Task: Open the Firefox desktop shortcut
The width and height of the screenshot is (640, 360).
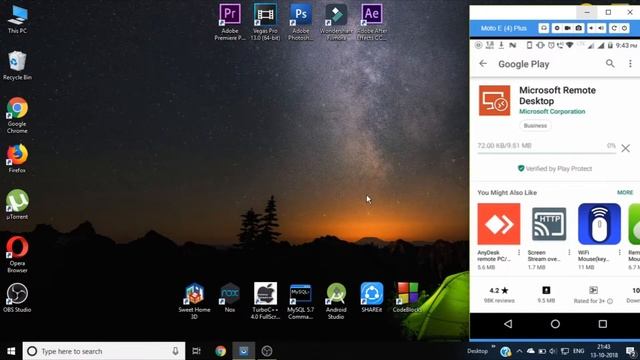Action: point(17,158)
